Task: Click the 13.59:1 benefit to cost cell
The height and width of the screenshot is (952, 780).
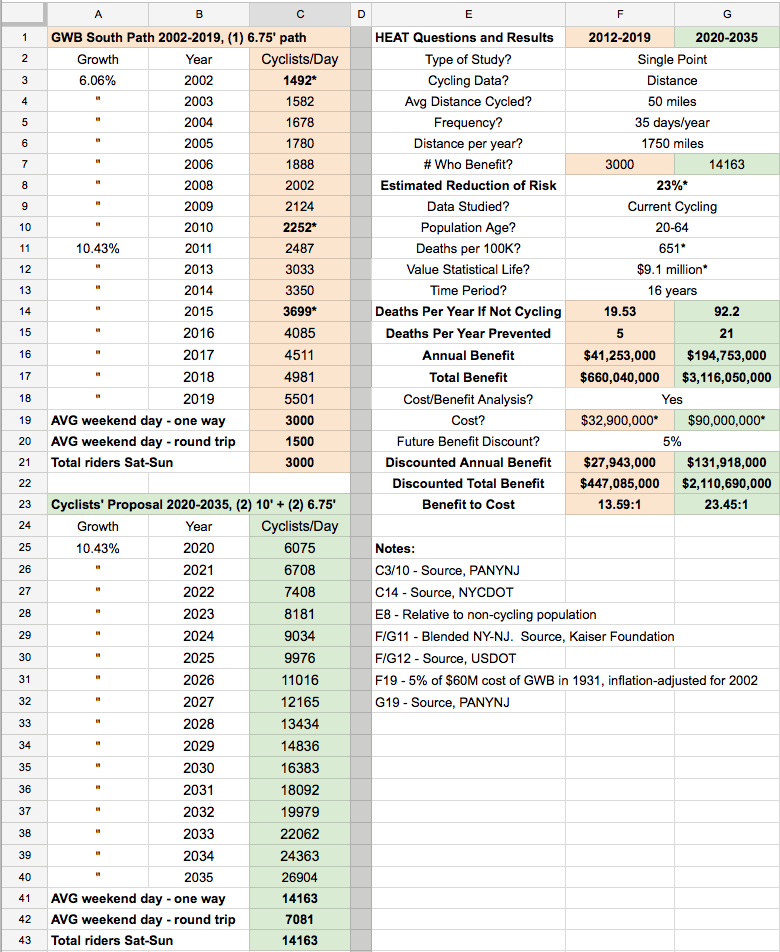Action: [x=620, y=504]
